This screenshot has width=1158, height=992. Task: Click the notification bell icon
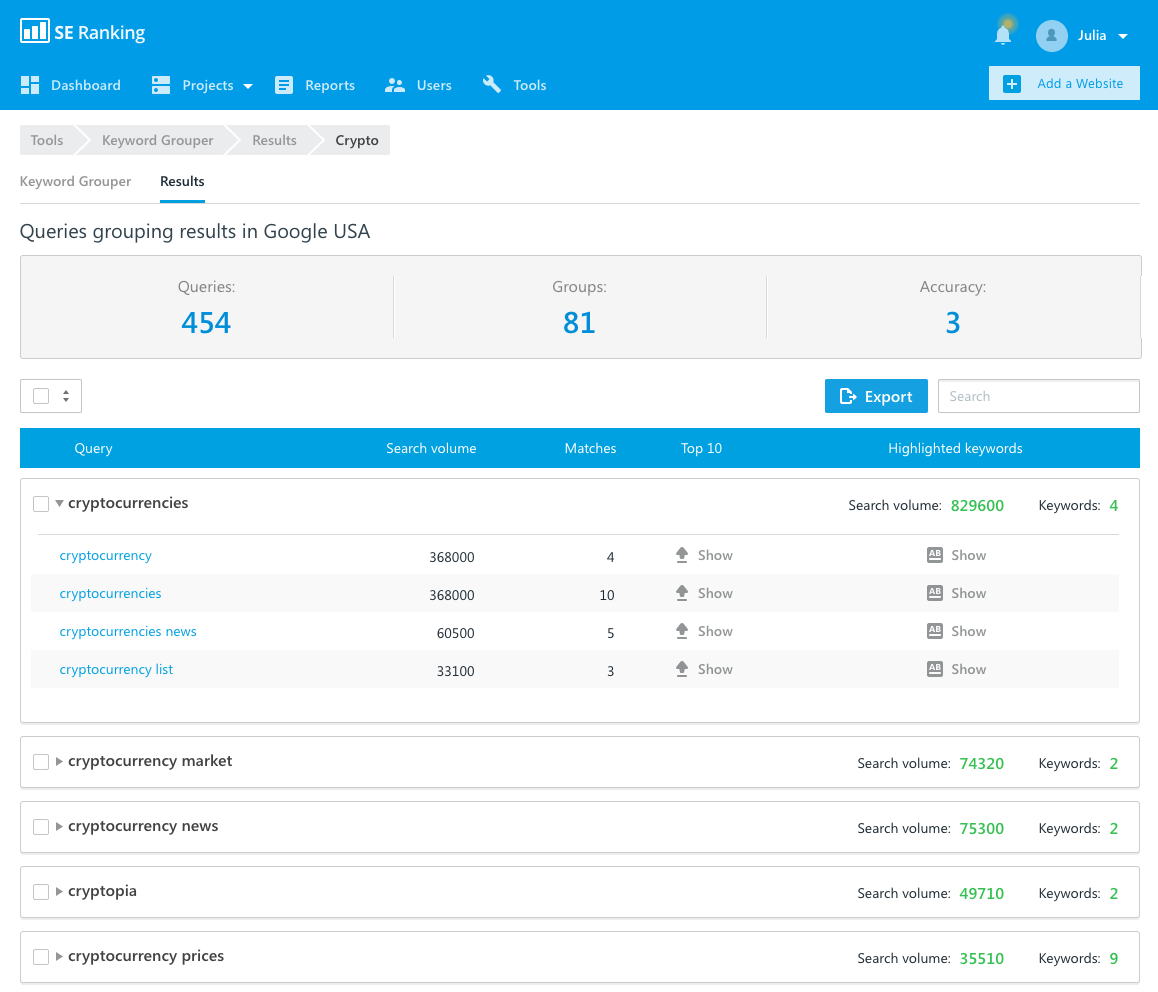pyautogui.click(x=1002, y=35)
